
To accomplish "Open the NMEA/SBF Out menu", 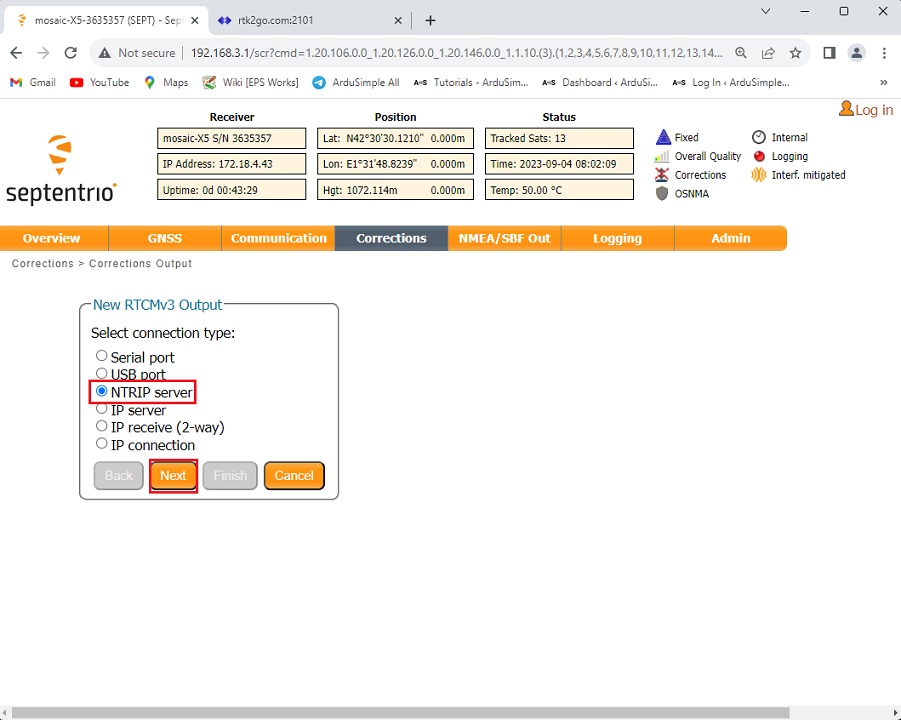I will coord(504,238).
